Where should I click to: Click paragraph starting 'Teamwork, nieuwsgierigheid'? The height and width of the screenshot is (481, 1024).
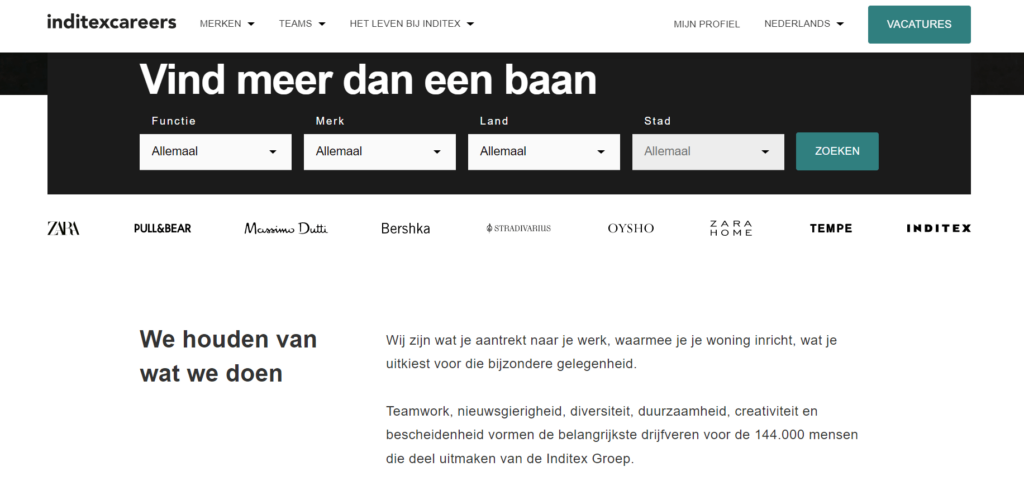tap(622, 435)
